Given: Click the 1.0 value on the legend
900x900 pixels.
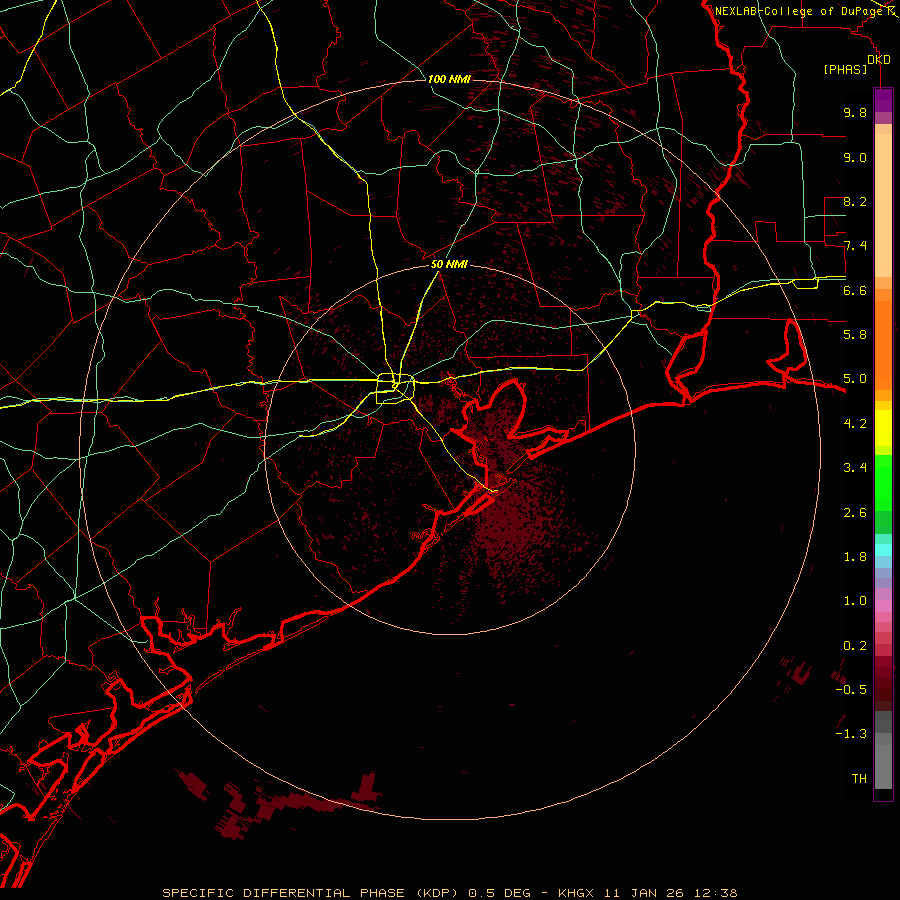Looking at the screenshot, I should (x=855, y=601).
